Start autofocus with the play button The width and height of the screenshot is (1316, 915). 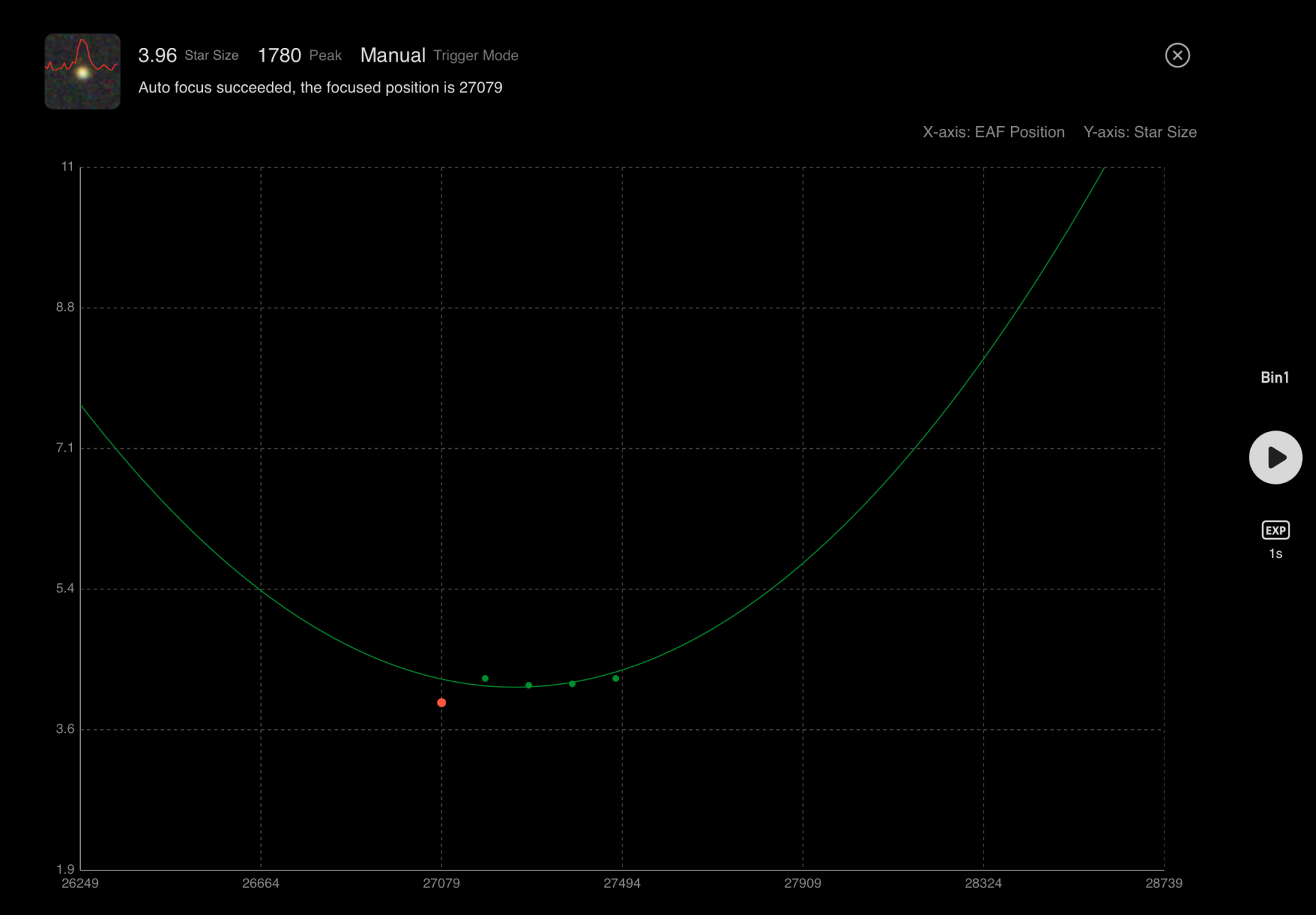click(1275, 457)
